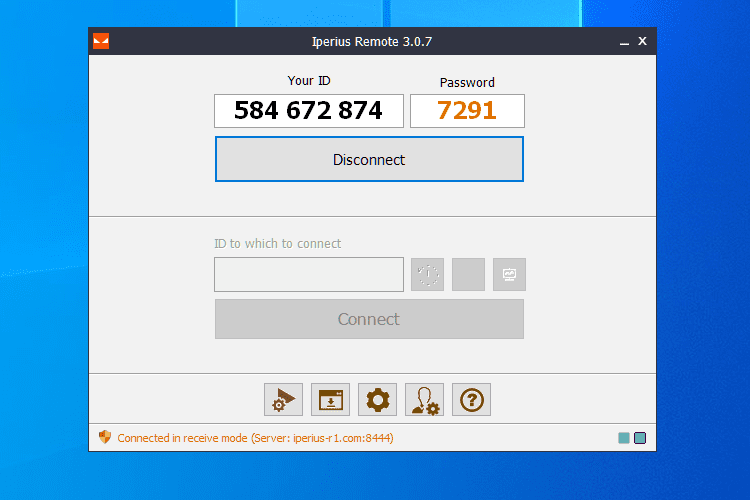Click the Iperius logo in title bar
This screenshot has height=500, width=750.
(x=101, y=41)
